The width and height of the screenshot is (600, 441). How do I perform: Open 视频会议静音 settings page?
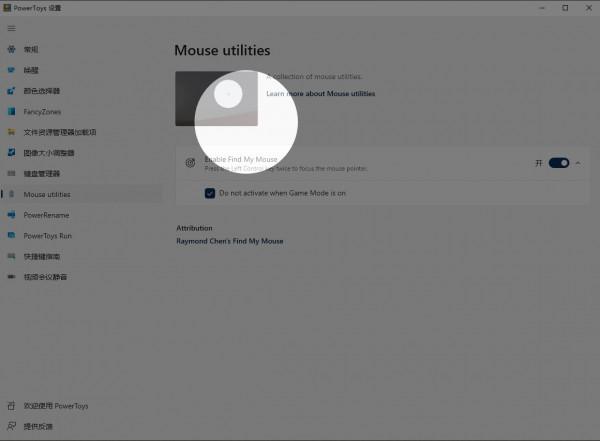[45, 277]
